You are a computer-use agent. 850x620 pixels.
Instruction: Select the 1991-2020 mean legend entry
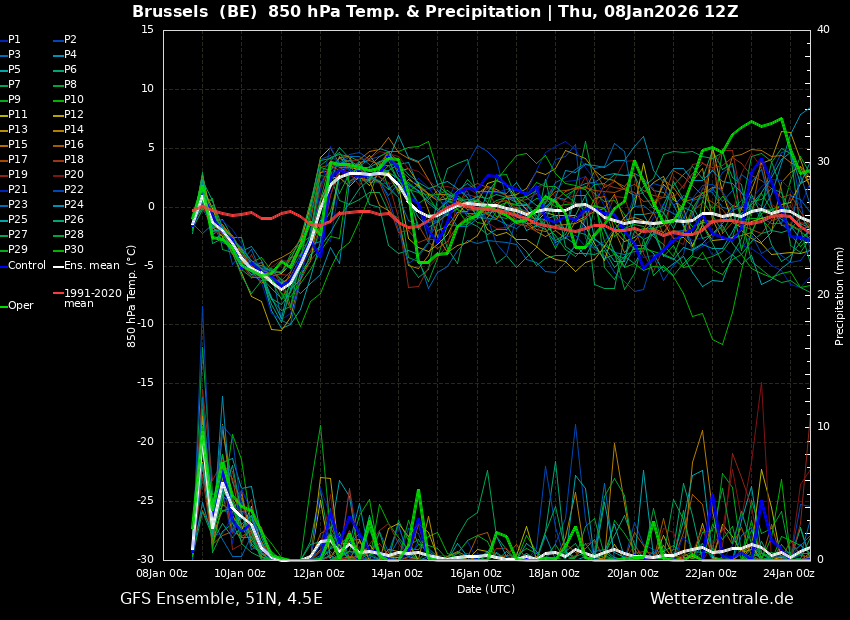[x=92, y=298]
